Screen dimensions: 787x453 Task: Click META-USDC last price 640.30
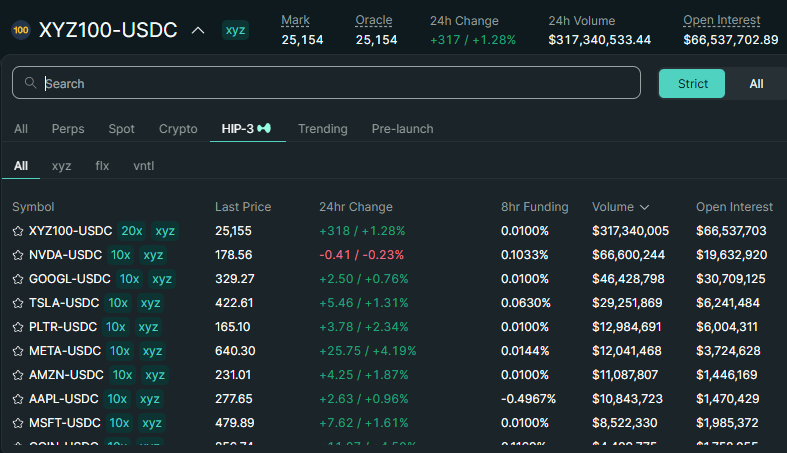coord(235,351)
